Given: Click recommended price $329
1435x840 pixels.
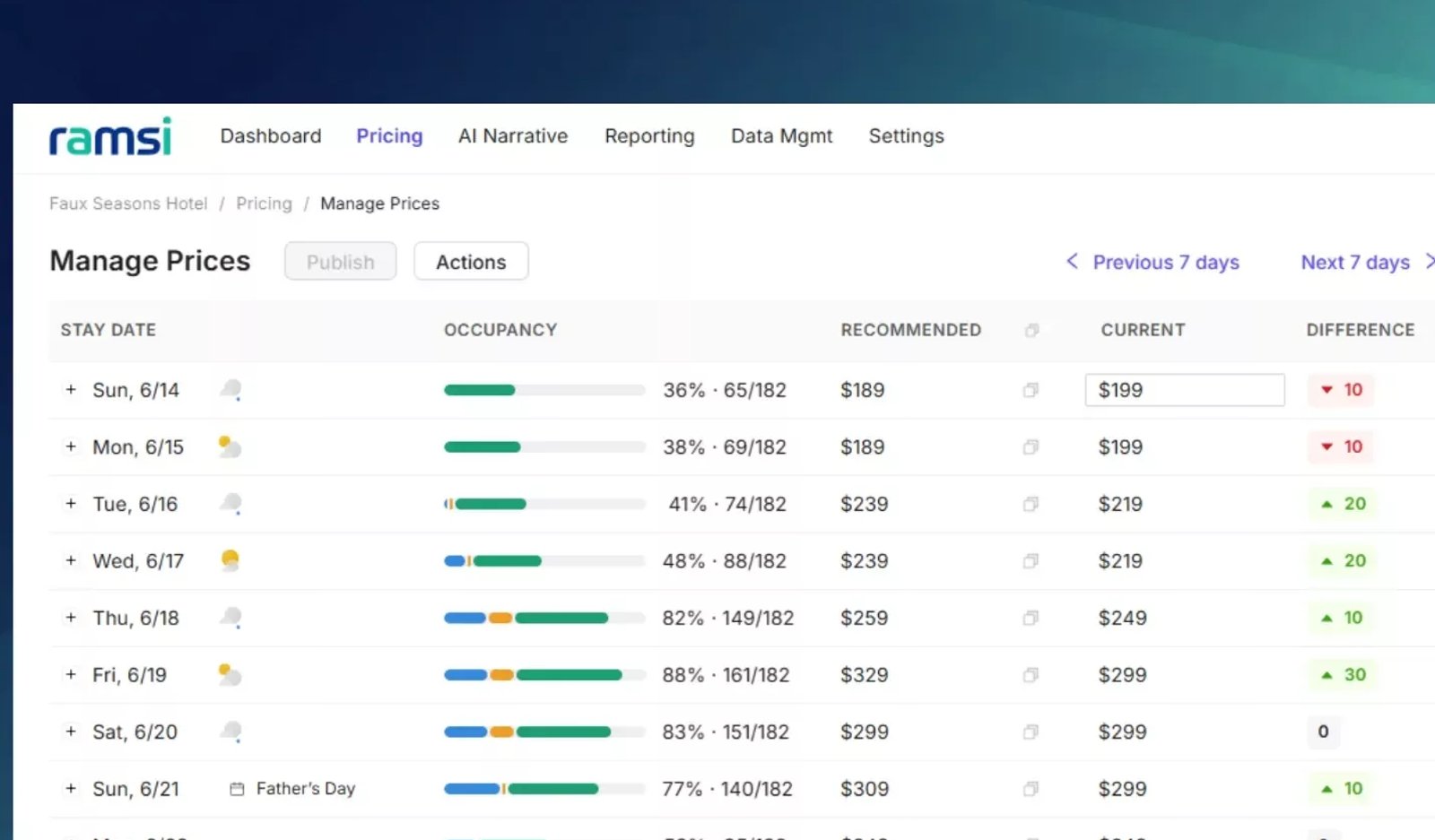Looking at the screenshot, I should click(x=864, y=674).
